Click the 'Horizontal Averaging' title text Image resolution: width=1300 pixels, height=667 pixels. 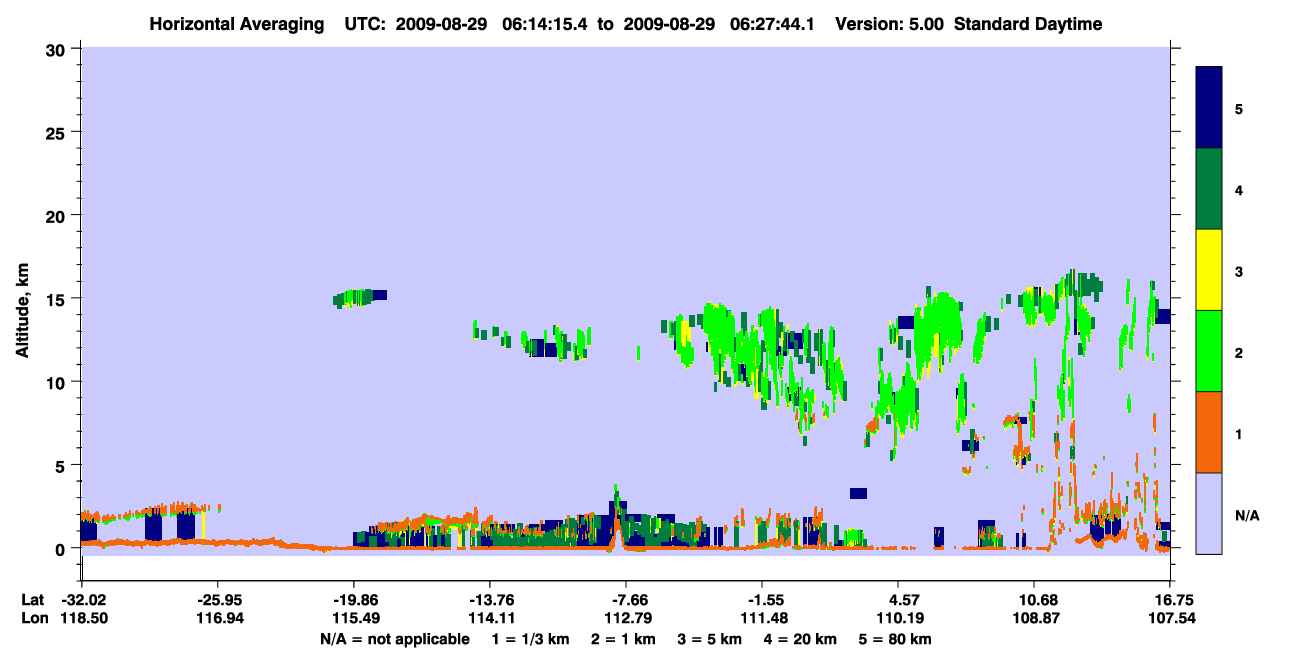[238, 24]
